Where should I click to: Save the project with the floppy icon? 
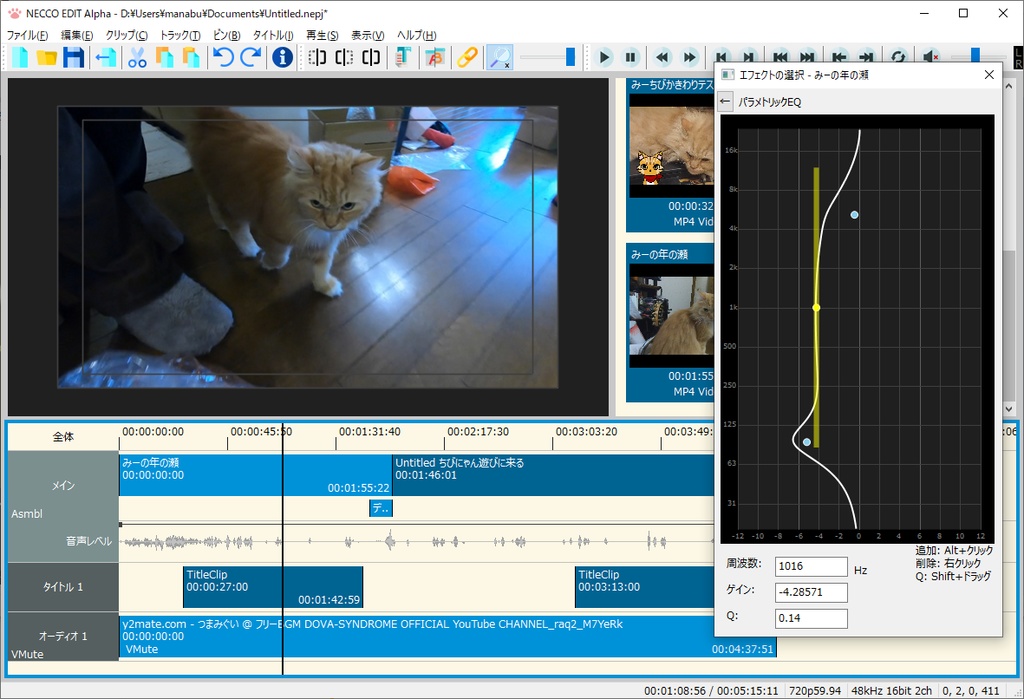[x=73, y=57]
